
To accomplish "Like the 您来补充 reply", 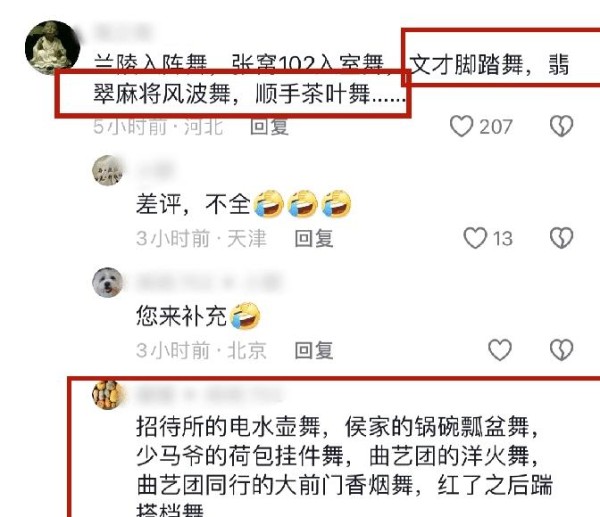I will [x=500, y=350].
